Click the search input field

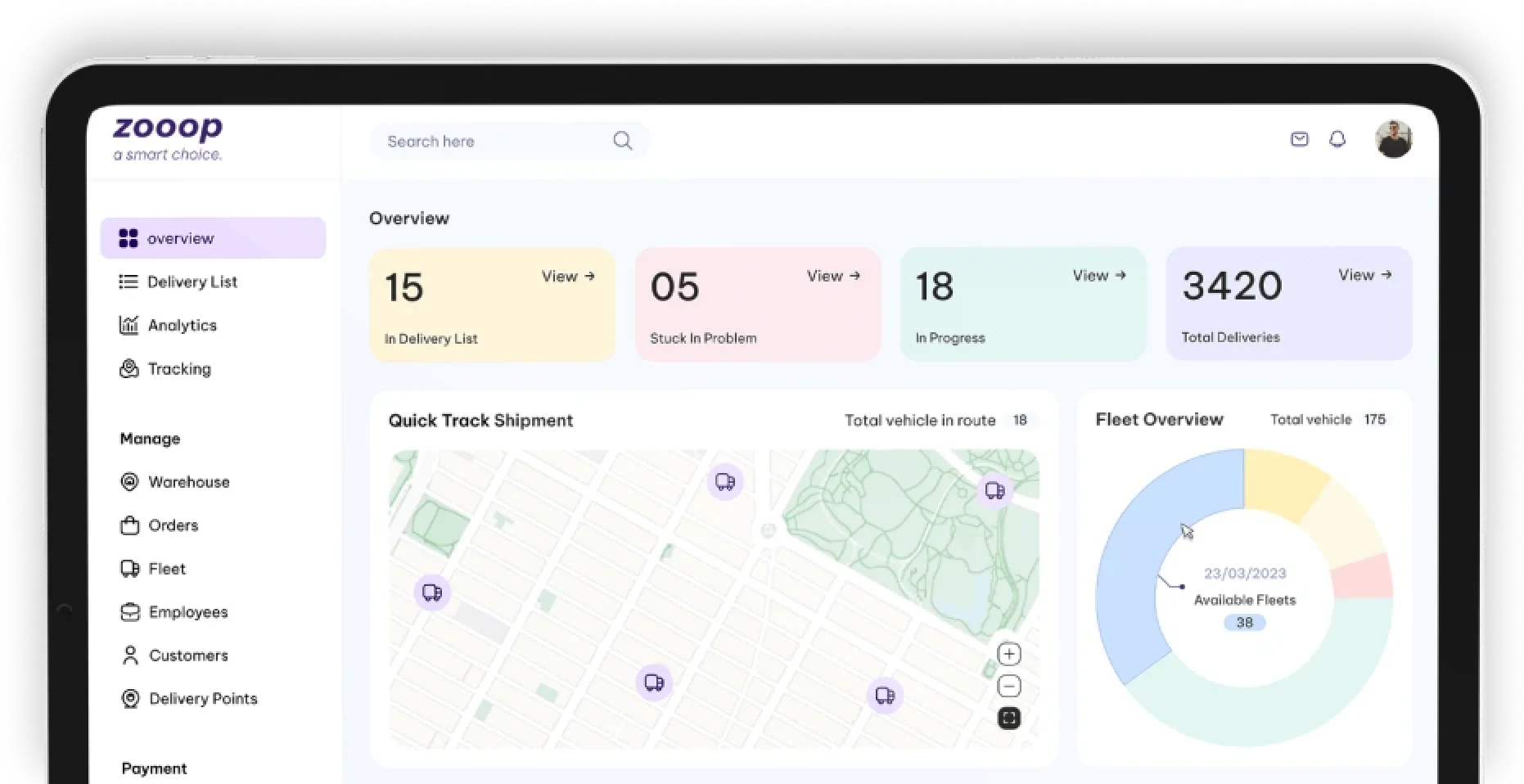click(491, 140)
